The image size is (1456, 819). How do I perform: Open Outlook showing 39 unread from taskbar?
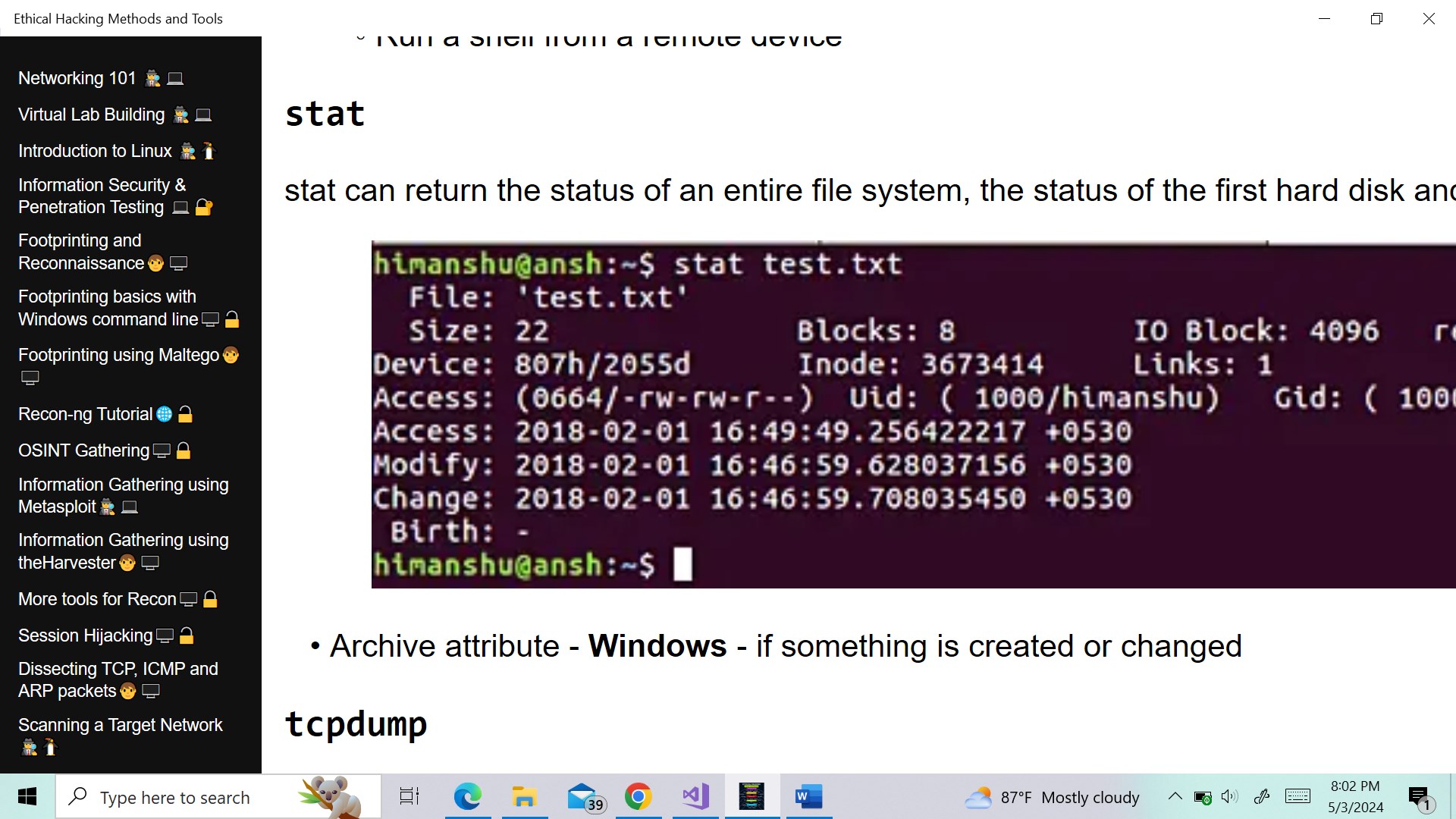(x=582, y=796)
